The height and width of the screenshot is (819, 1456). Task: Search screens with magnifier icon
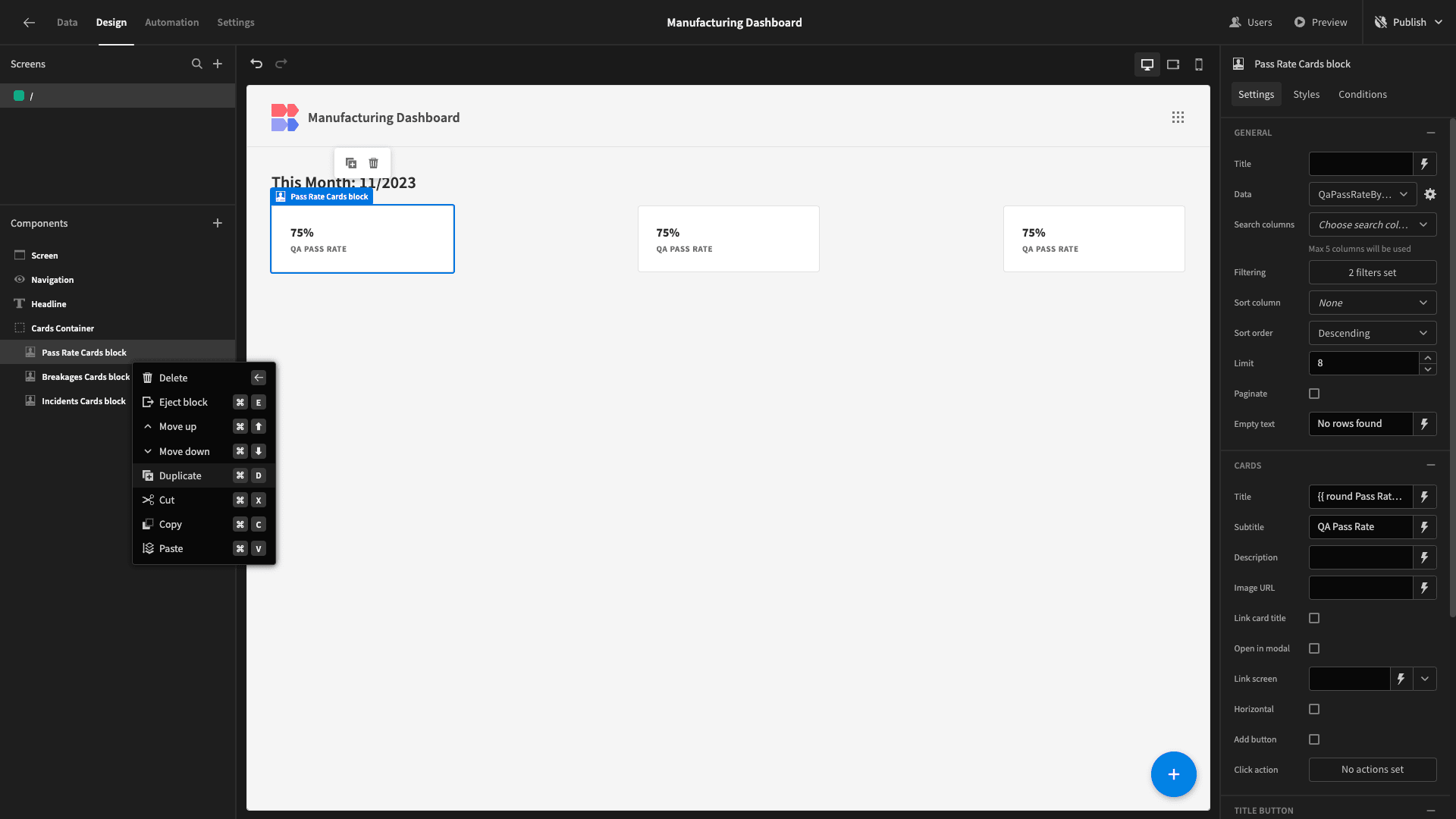(x=197, y=64)
